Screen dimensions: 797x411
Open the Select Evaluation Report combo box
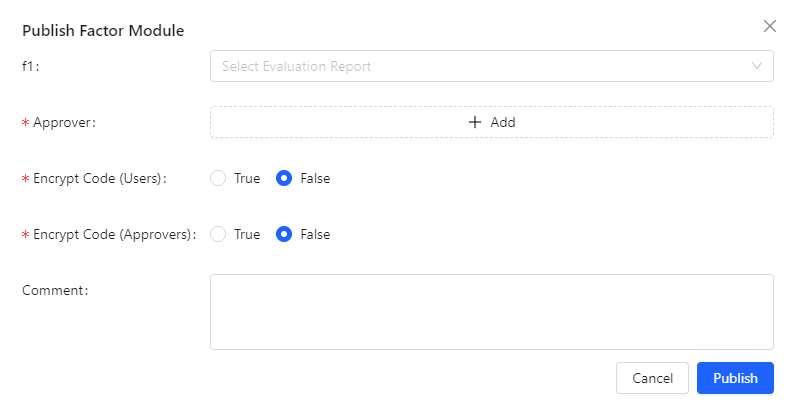click(x=480, y=66)
